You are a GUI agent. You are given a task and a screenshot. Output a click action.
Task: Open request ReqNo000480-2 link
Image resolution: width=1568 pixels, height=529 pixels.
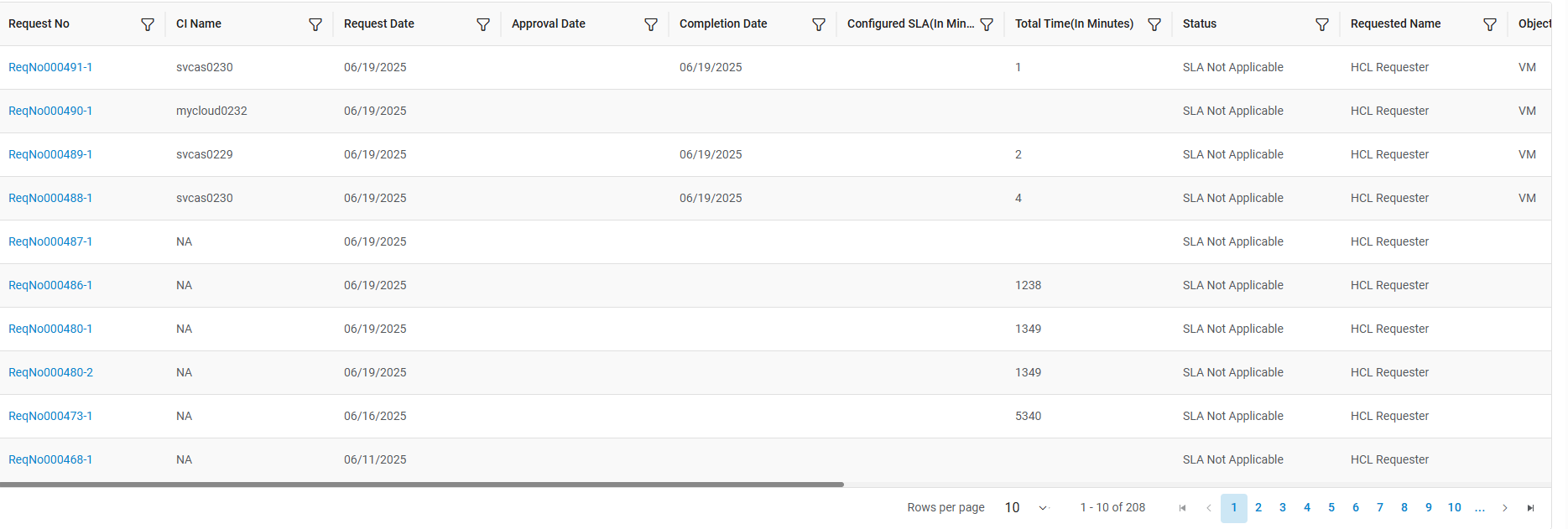point(50,372)
